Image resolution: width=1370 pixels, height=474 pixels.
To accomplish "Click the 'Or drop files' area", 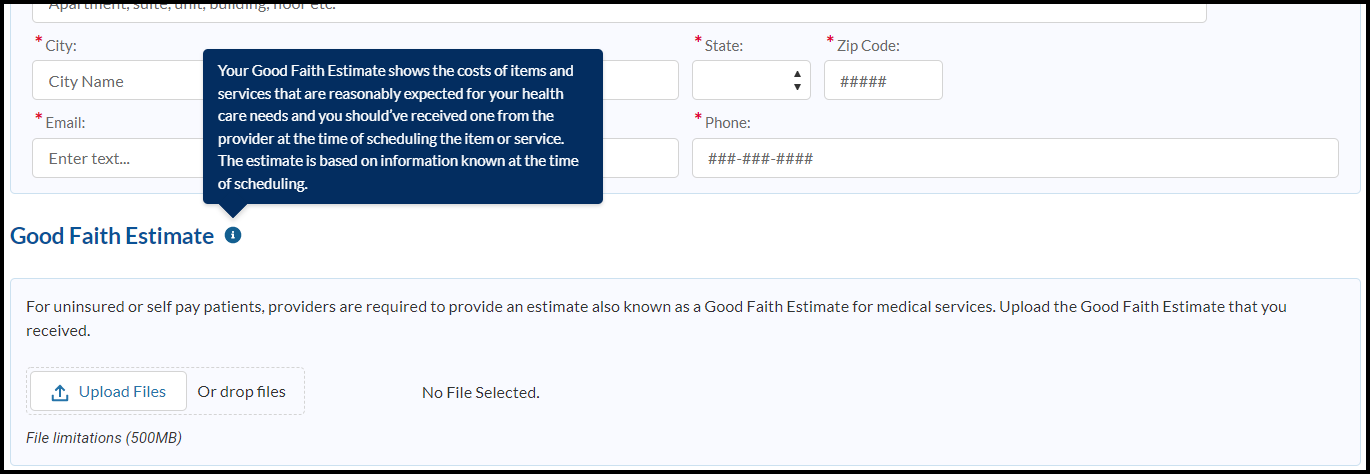I will coord(242,392).
